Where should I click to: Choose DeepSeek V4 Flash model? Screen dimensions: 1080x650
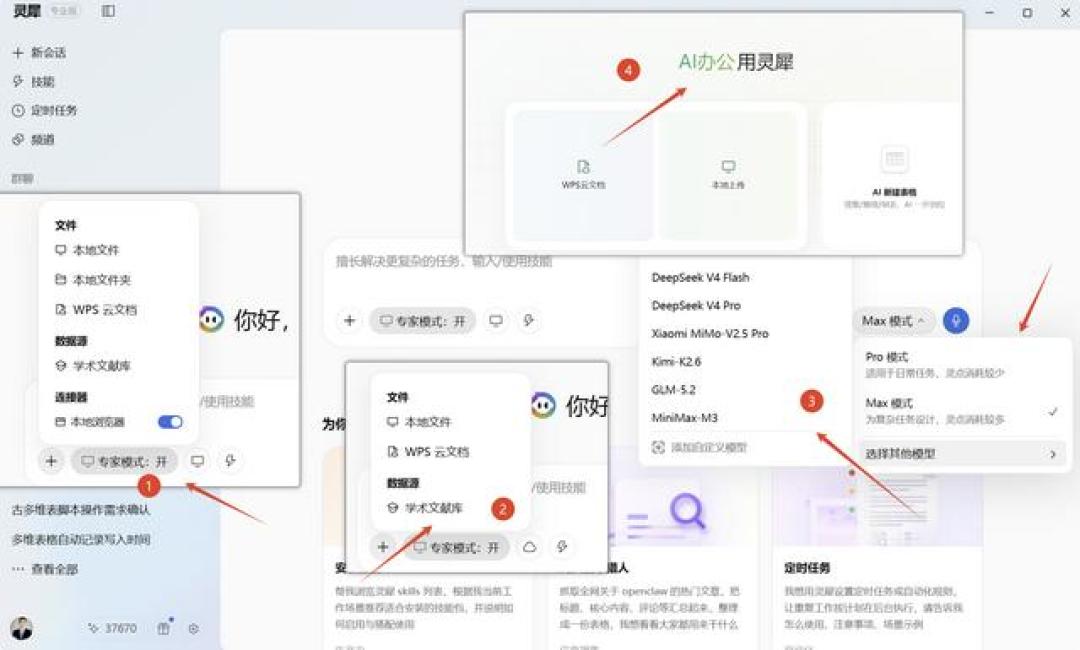click(700, 277)
